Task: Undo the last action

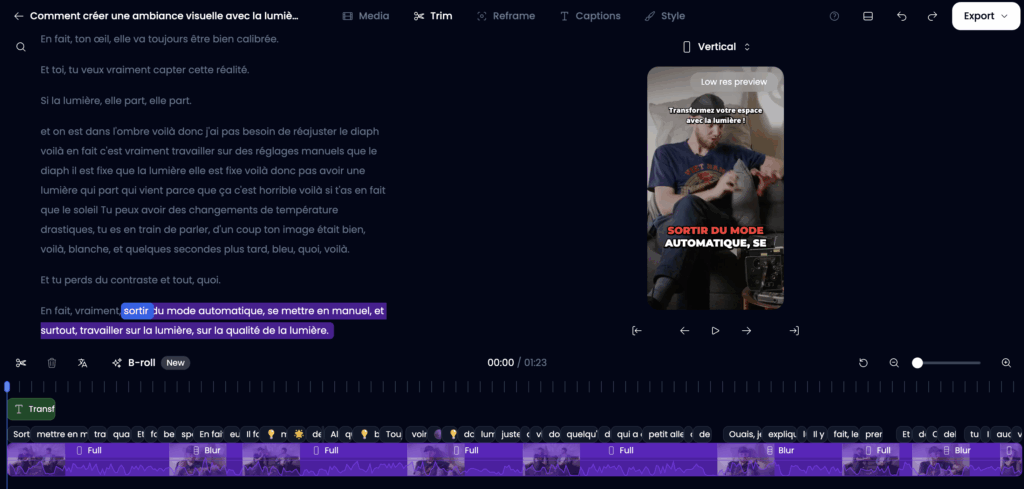Action: (901, 16)
